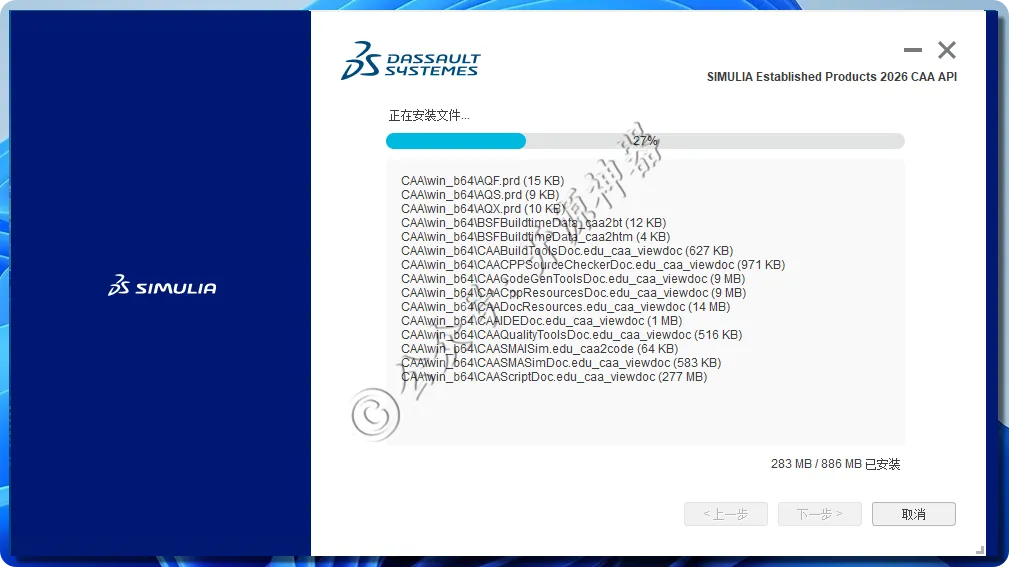The width and height of the screenshot is (1009, 567).
Task: Select the CAASMAISim.edu_caa2code (64 KB) line
Action: 539,349
